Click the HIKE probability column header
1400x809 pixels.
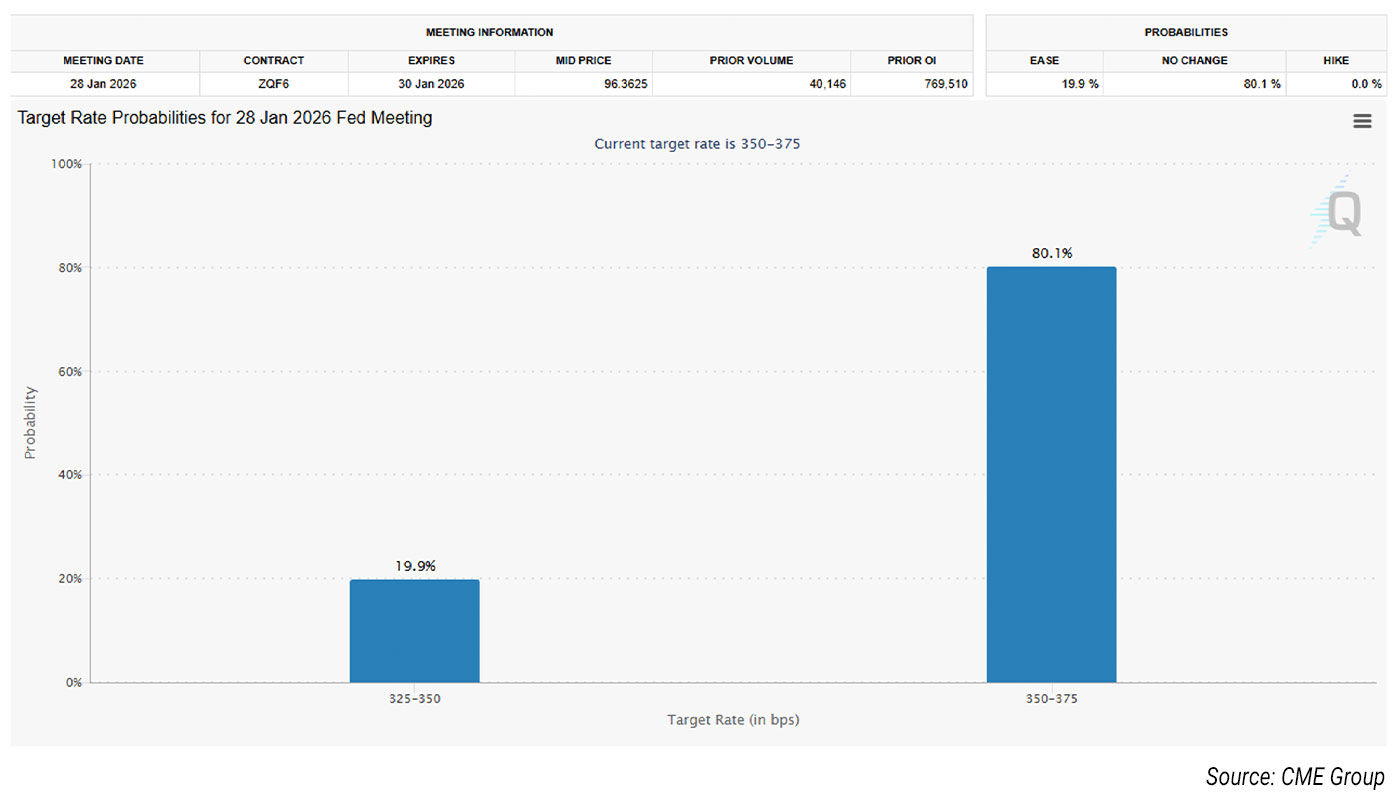[x=1336, y=61]
